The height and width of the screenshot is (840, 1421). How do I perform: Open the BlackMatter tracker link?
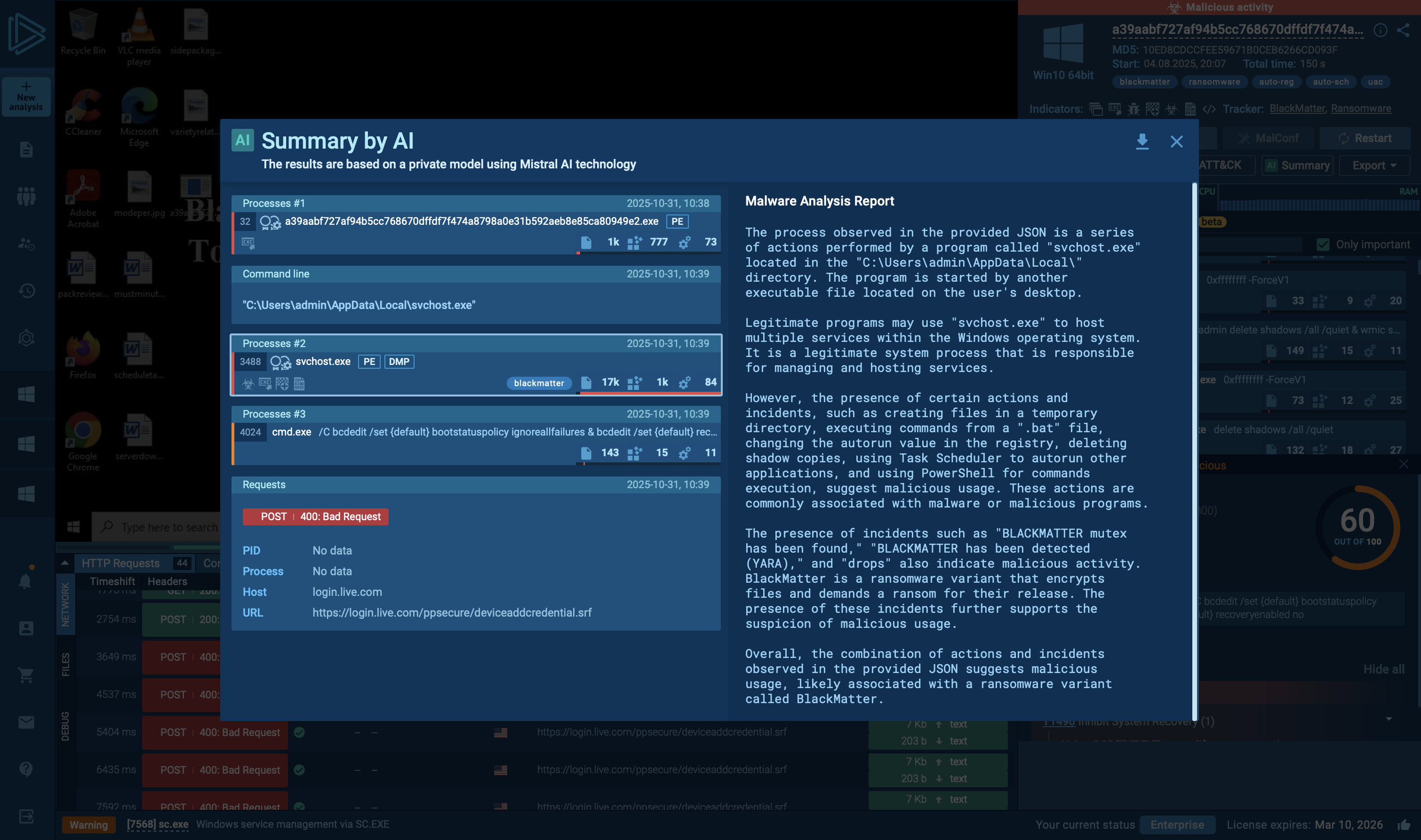(x=1296, y=109)
